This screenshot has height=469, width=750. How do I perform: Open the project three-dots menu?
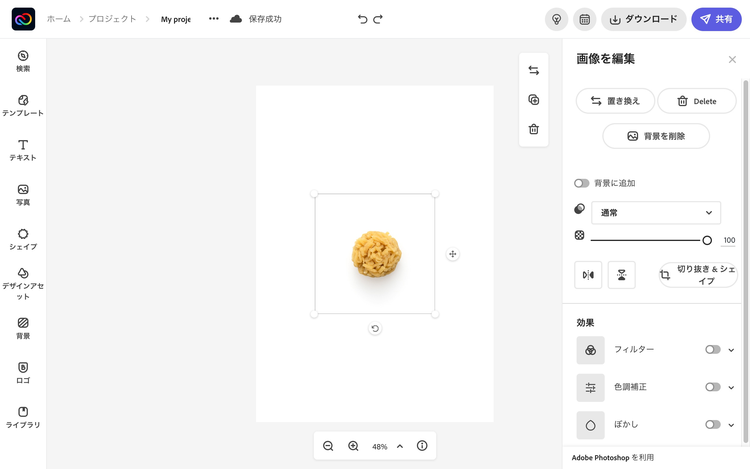[x=214, y=19]
